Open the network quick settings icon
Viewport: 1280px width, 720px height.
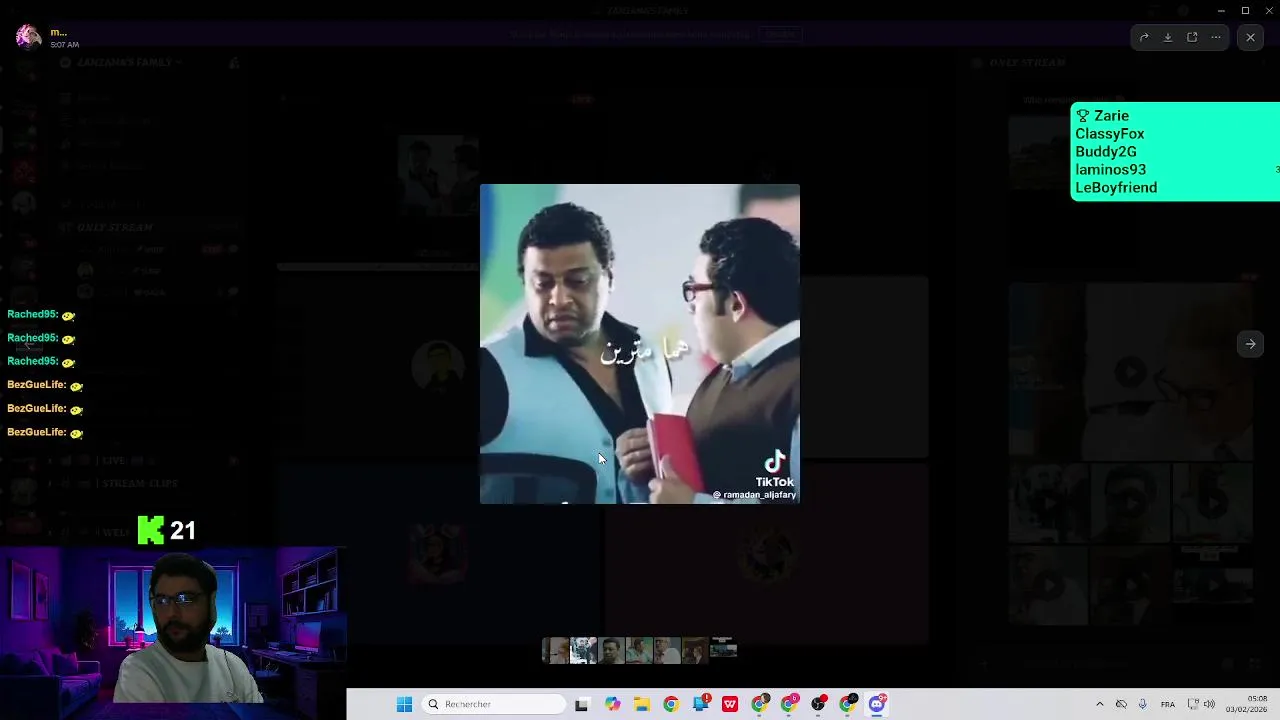click(x=1193, y=704)
